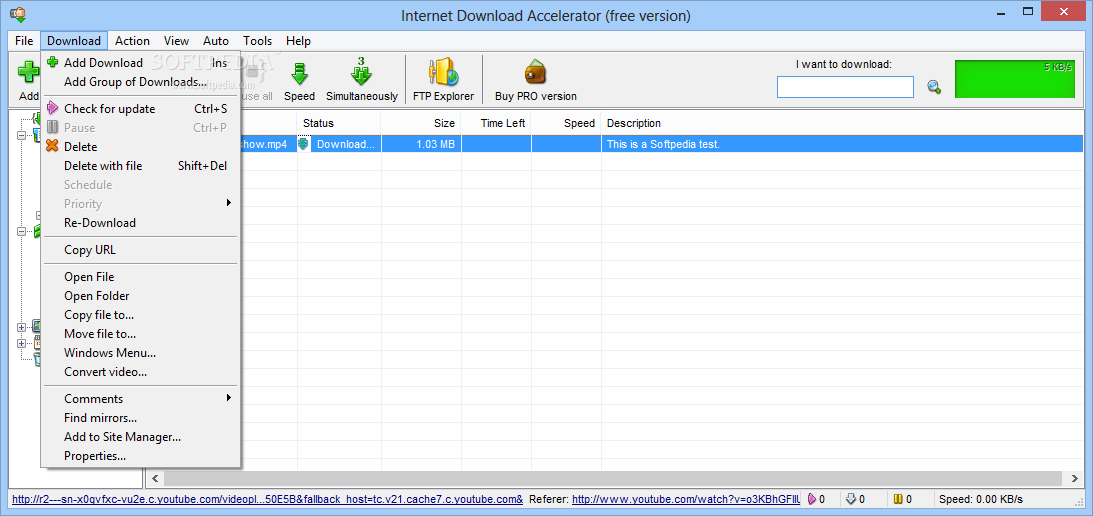Click the Simultaneously downloads toolbar icon

pos(361,72)
